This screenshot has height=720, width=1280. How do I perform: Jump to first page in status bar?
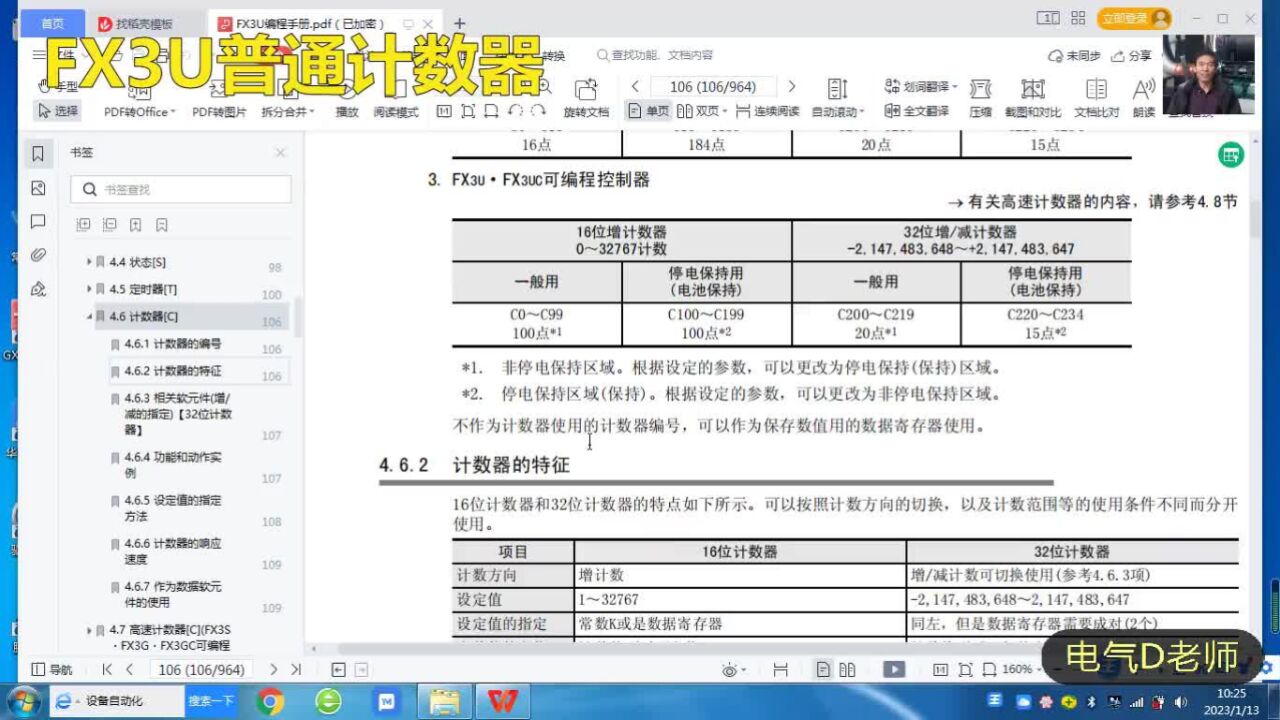[107, 670]
